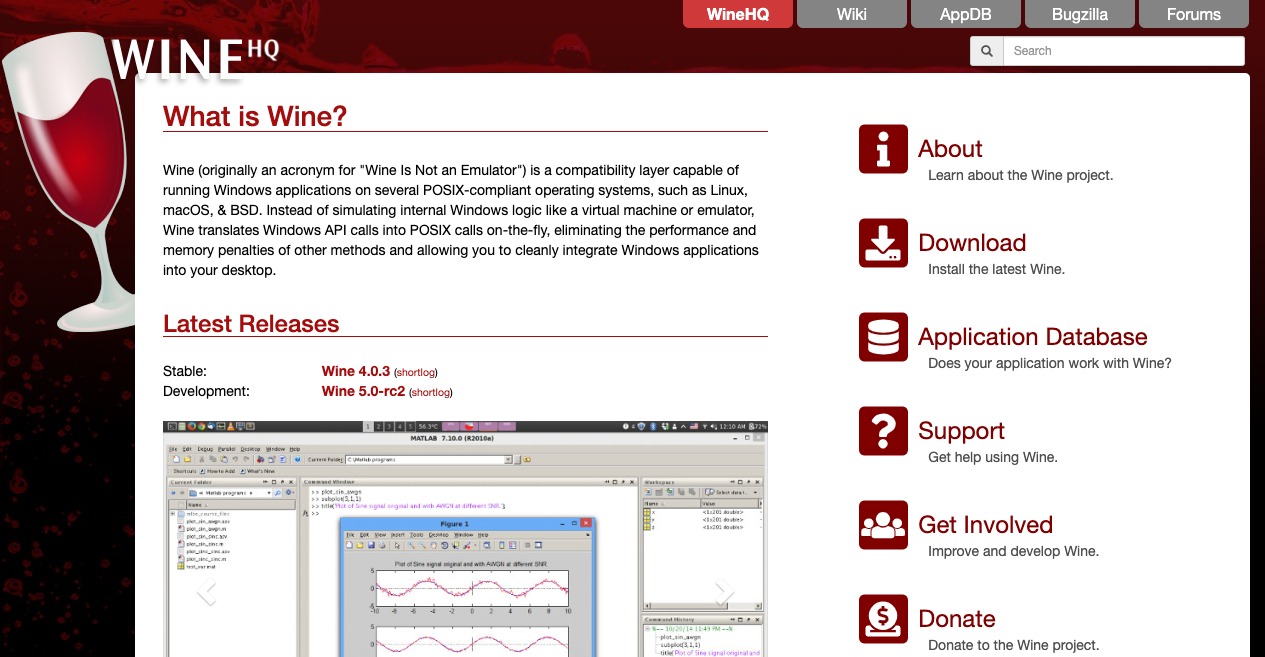Click "Get help using Wine." text
1265x657 pixels.
click(x=992, y=457)
